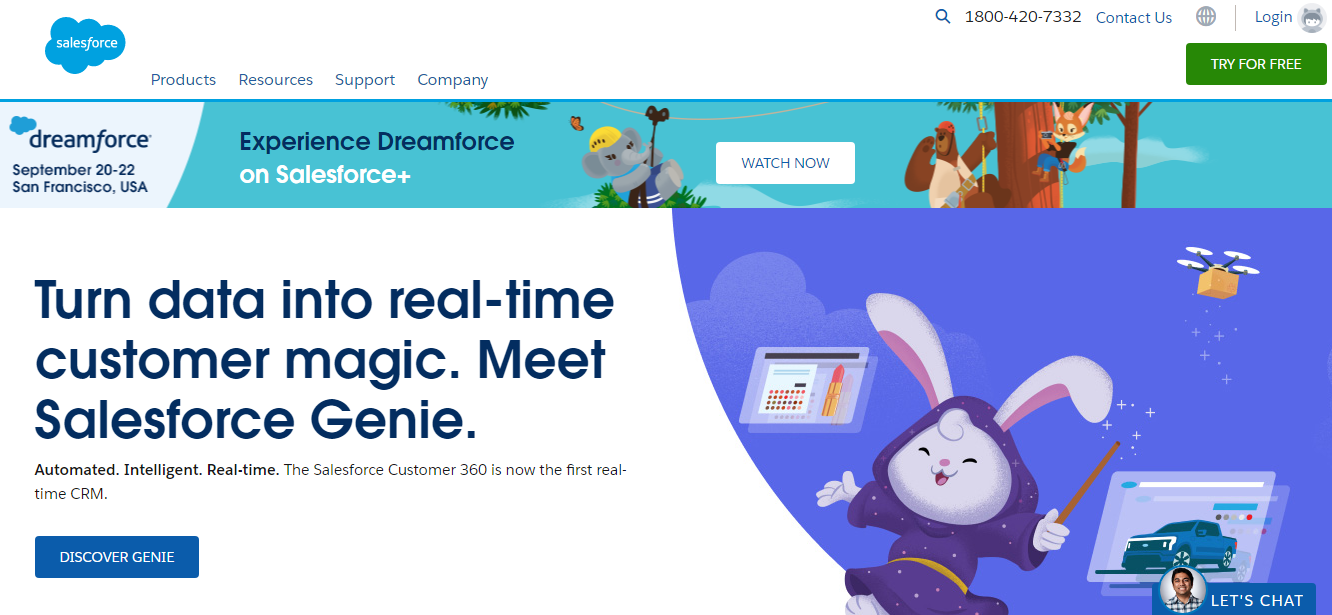Follow the Contact Us link
1332x615 pixels.
(1134, 17)
